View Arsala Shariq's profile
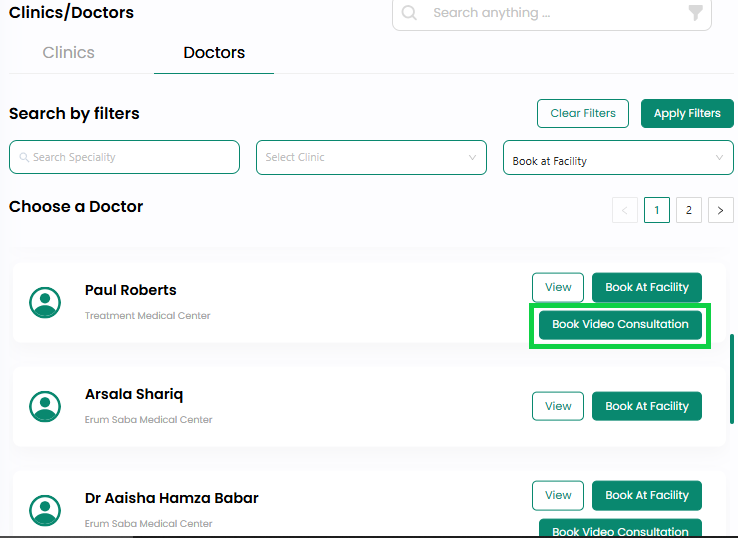Screen dimensions: 738x538 [x=558, y=406]
